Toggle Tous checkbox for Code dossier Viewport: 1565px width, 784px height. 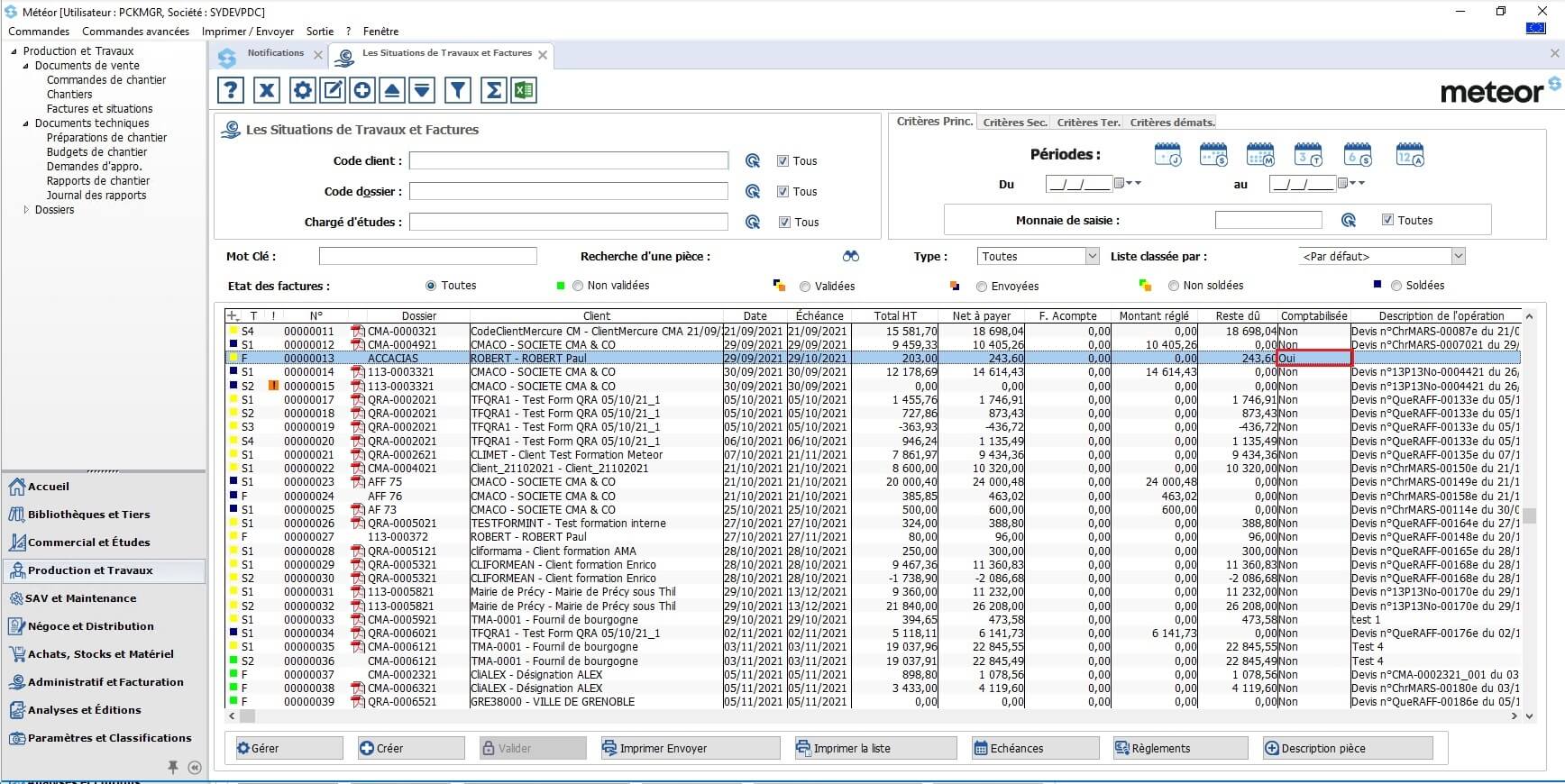tap(782, 192)
